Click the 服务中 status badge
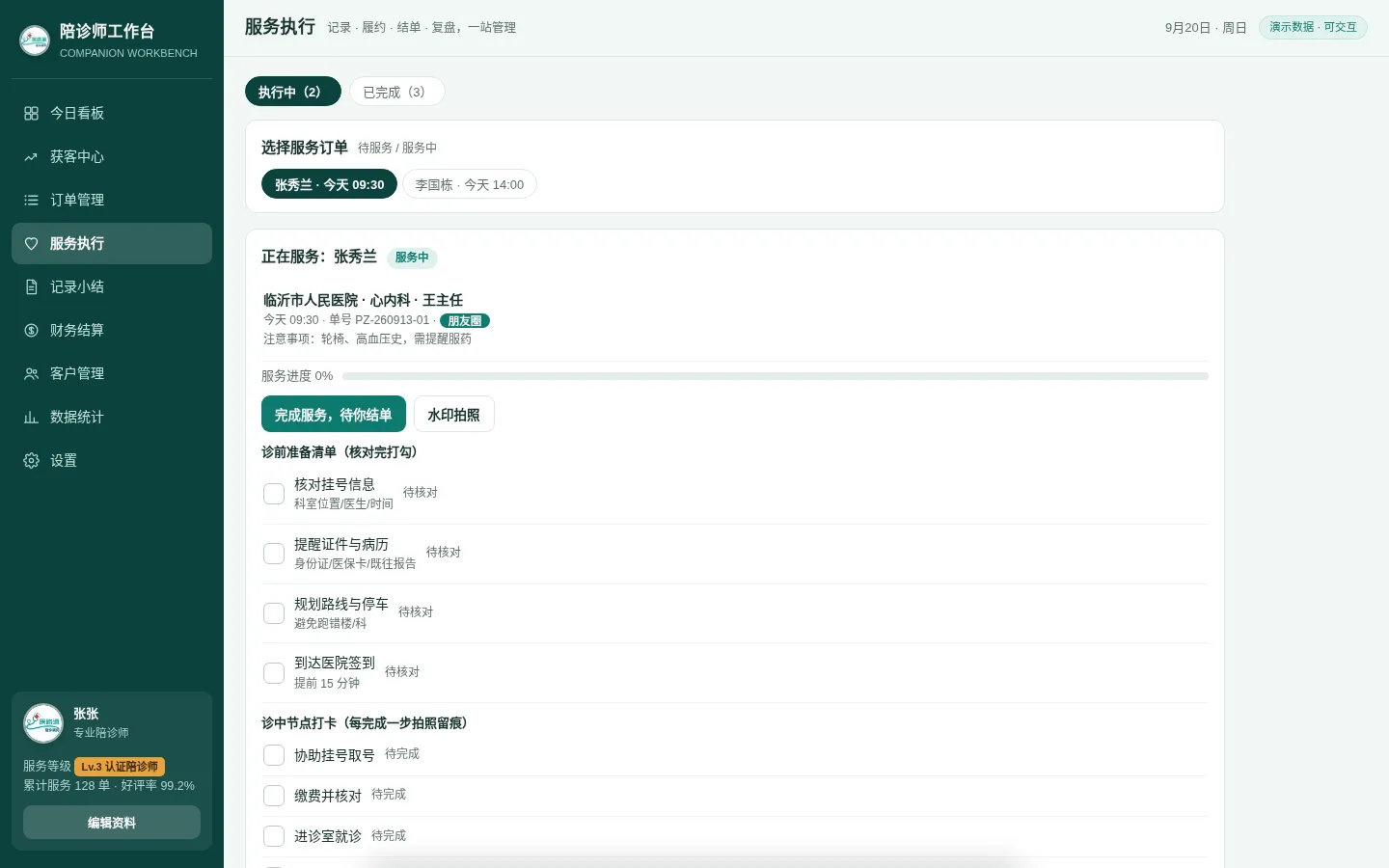This screenshot has width=1389, height=868. coord(412,258)
